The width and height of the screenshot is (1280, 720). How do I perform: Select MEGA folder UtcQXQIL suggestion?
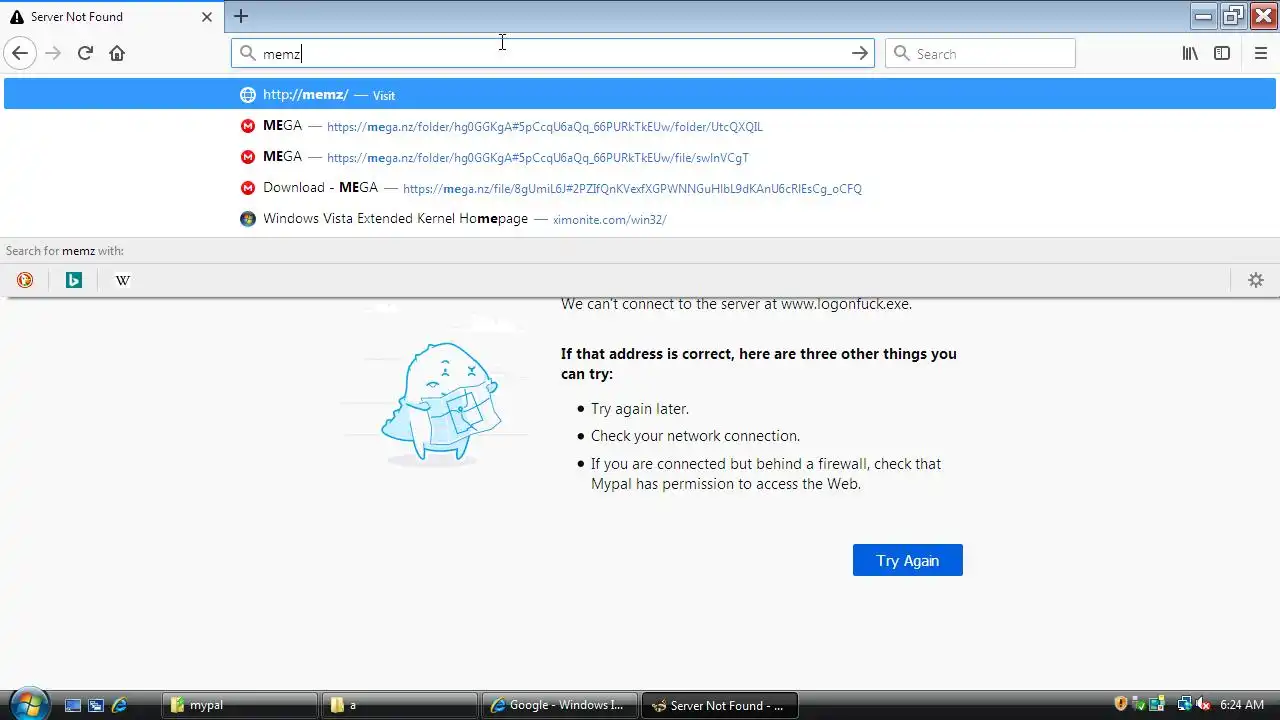[x=640, y=126]
